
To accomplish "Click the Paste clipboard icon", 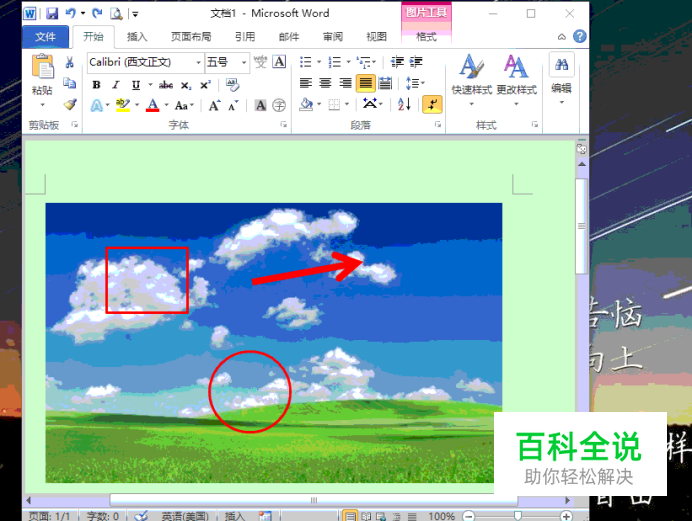I will click(42, 66).
